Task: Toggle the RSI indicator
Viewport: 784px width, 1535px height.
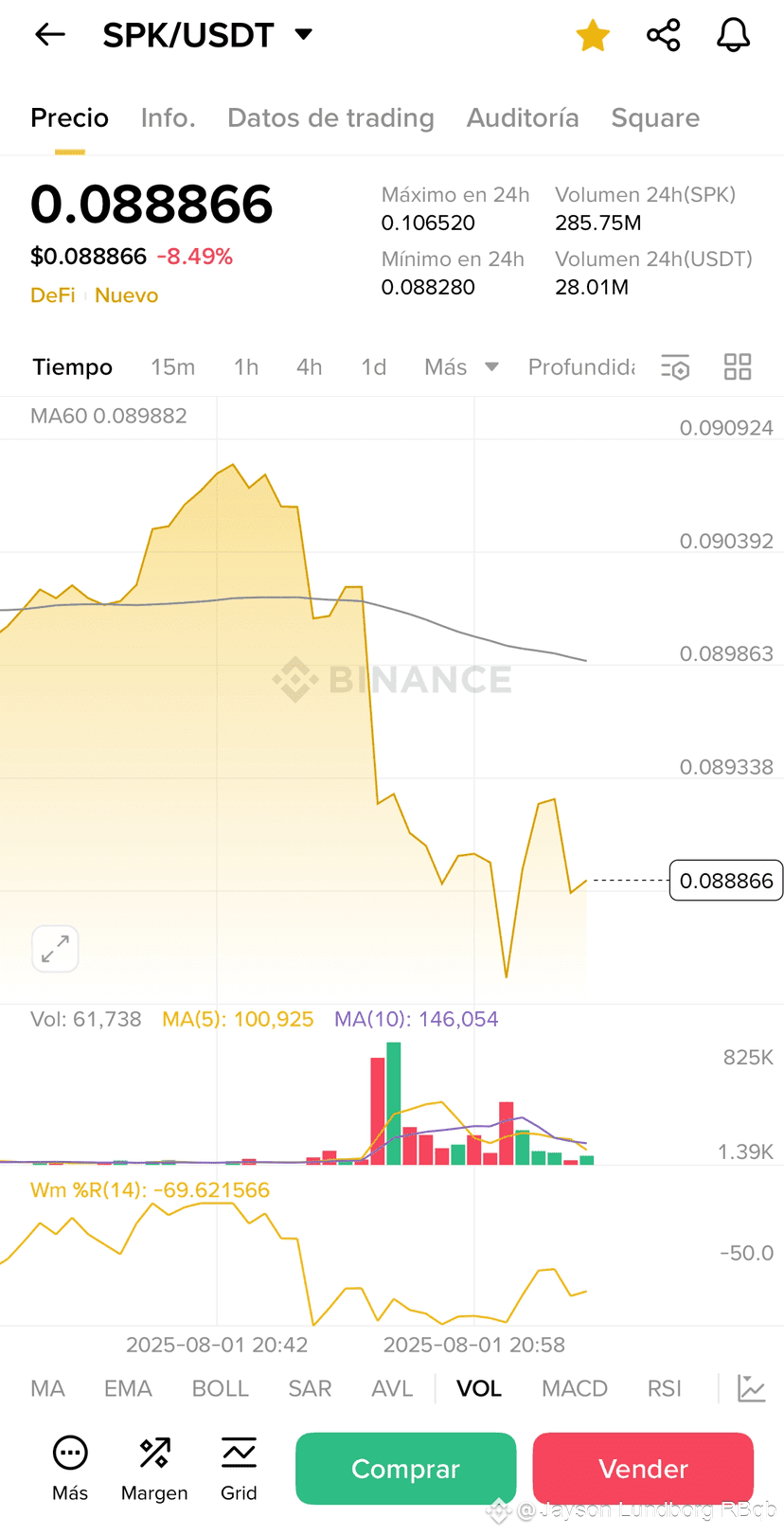Action: (664, 1388)
